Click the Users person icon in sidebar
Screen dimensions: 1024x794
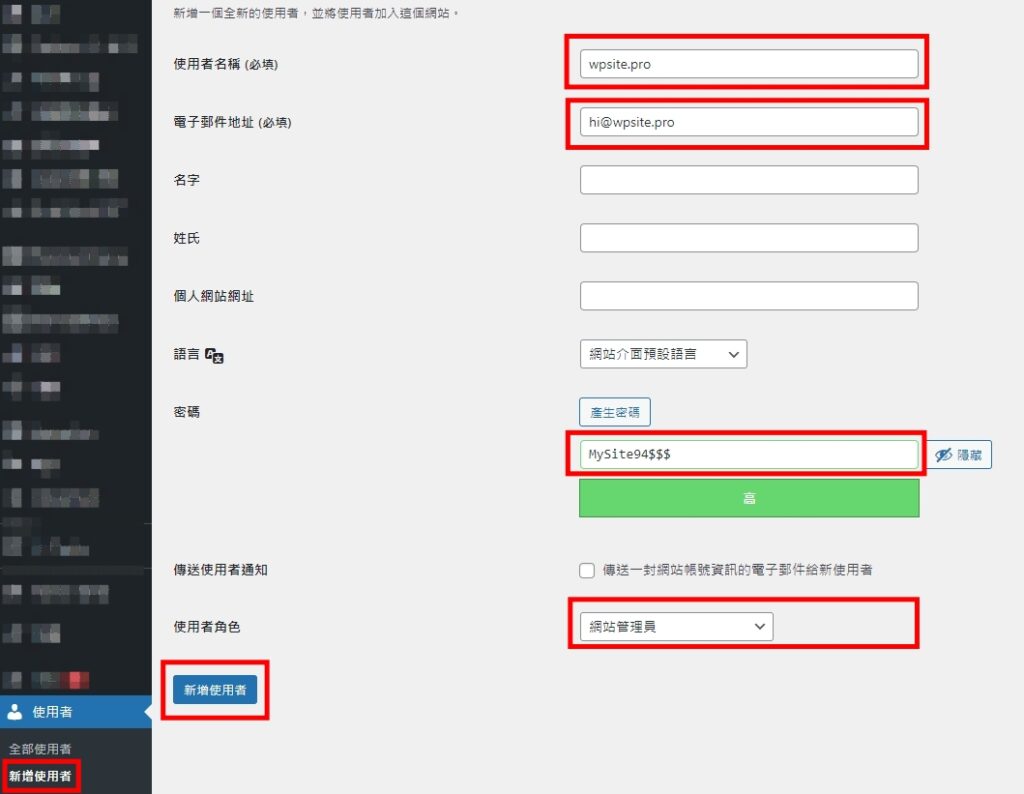pyautogui.click(x=15, y=712)
